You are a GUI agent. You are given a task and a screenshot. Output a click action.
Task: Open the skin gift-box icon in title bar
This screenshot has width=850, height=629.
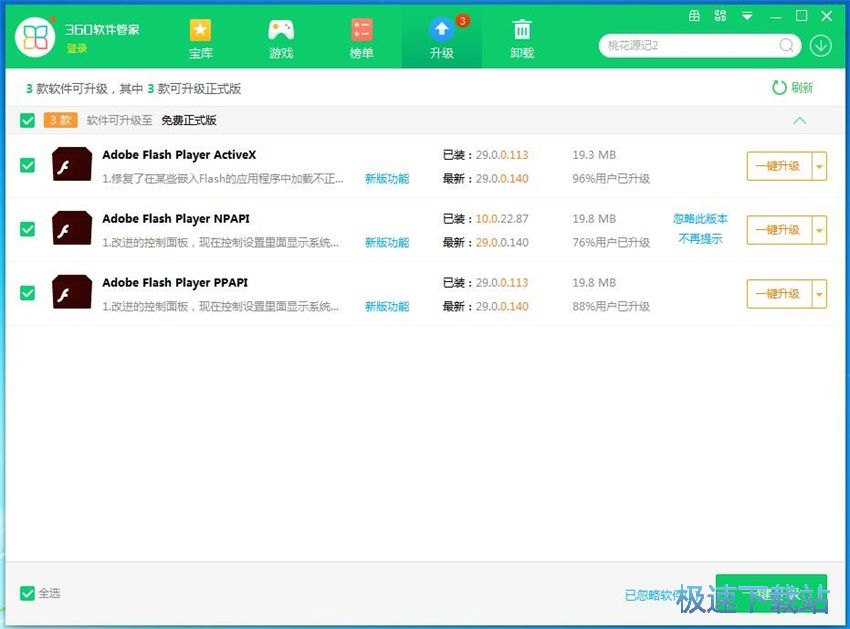694,16
